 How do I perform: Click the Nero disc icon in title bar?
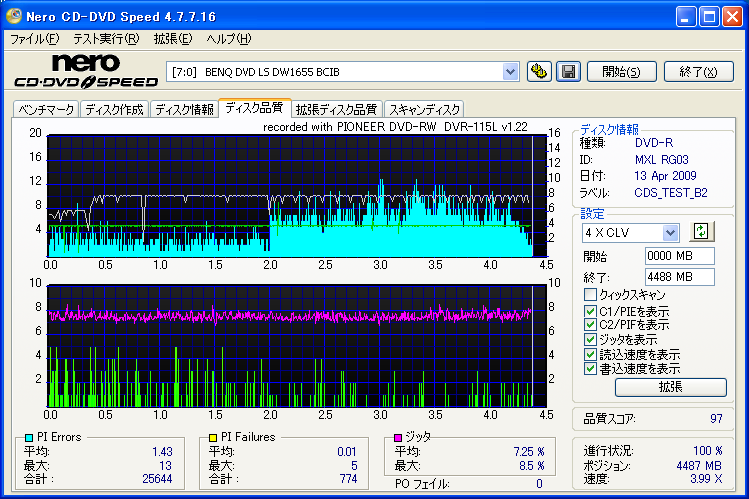click(13, 16)
